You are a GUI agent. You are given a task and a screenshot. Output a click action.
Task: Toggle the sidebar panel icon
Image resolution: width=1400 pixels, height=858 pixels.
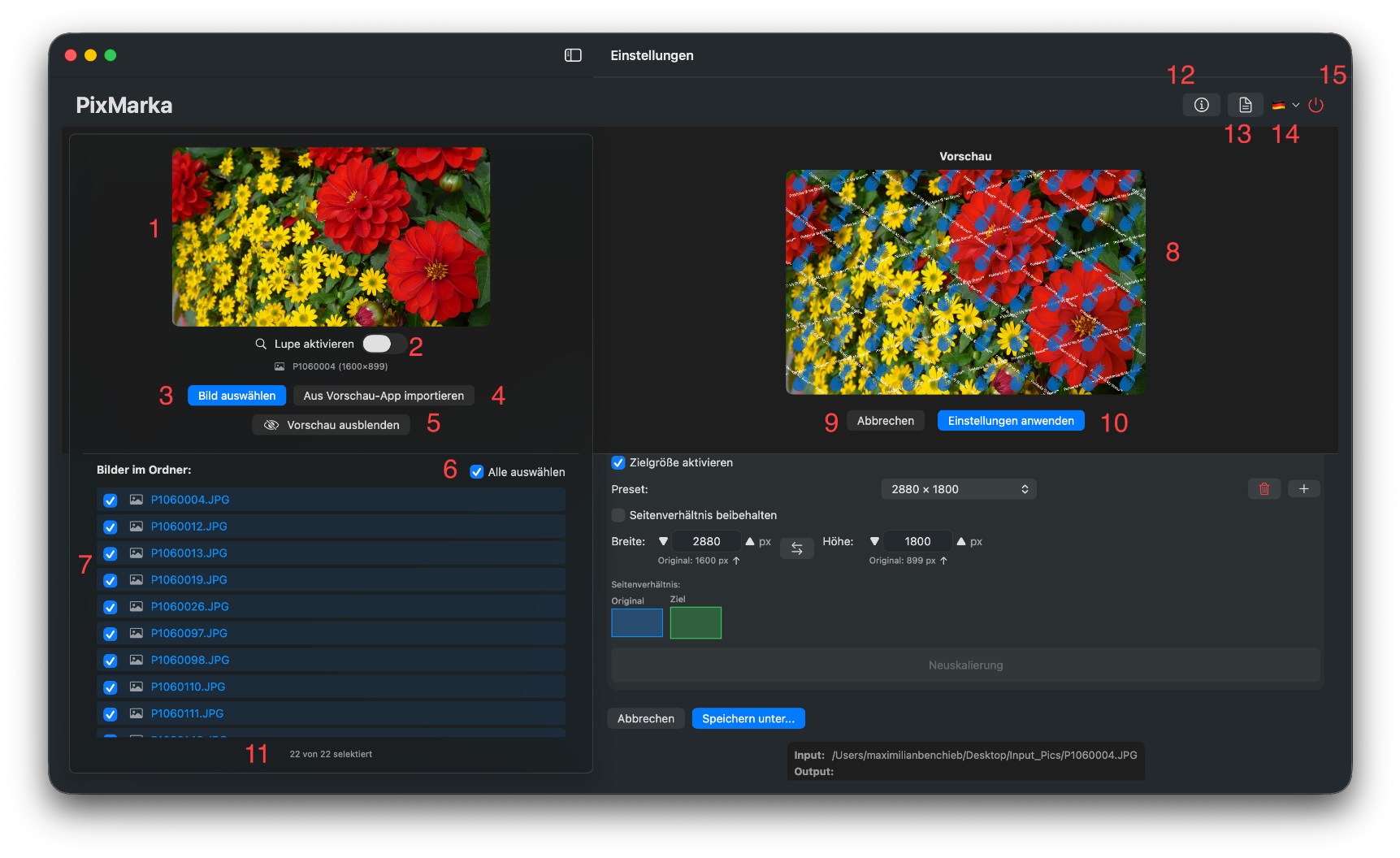tap(573, 55)
